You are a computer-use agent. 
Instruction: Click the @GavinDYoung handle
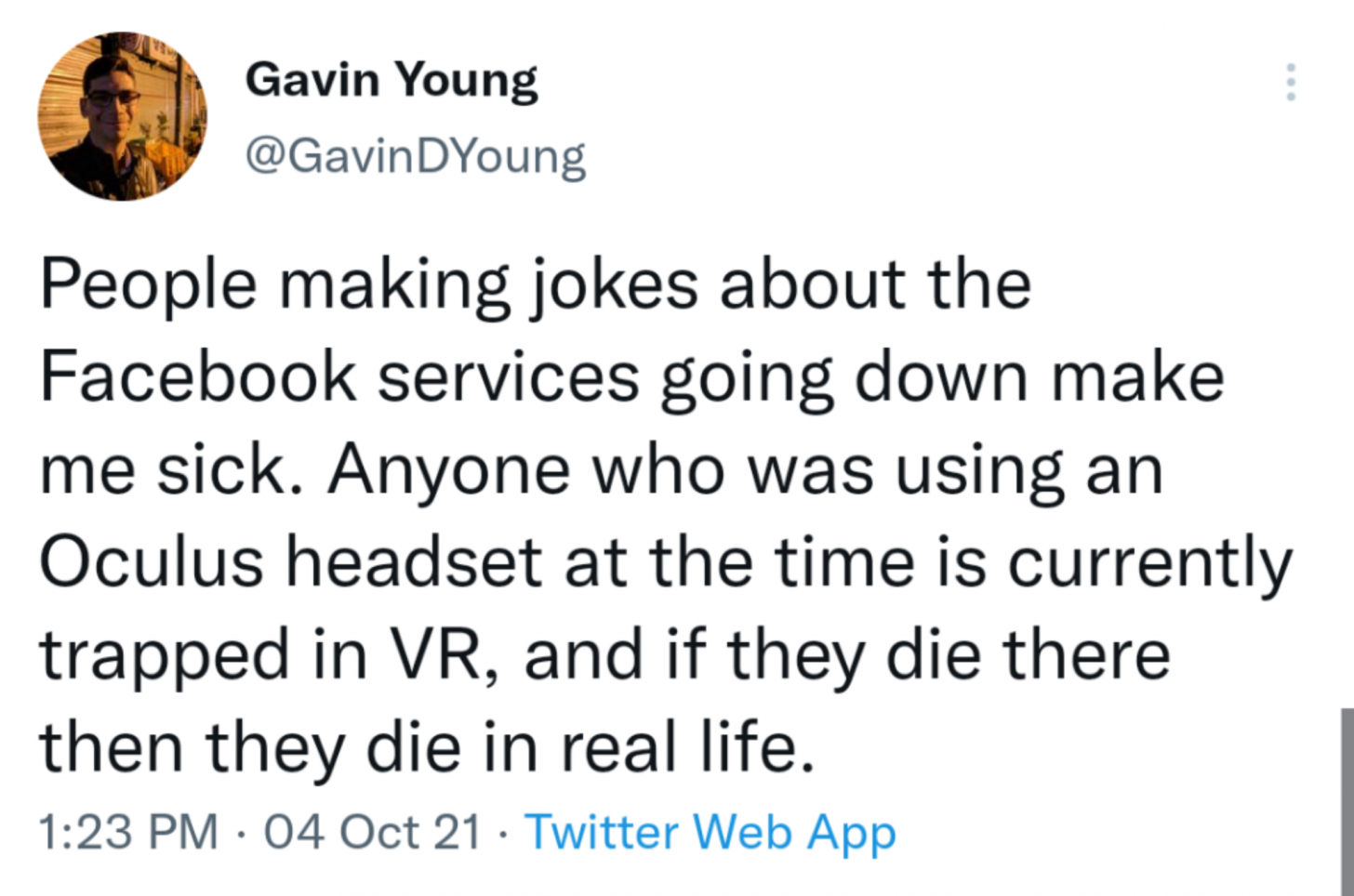[415, 156]
